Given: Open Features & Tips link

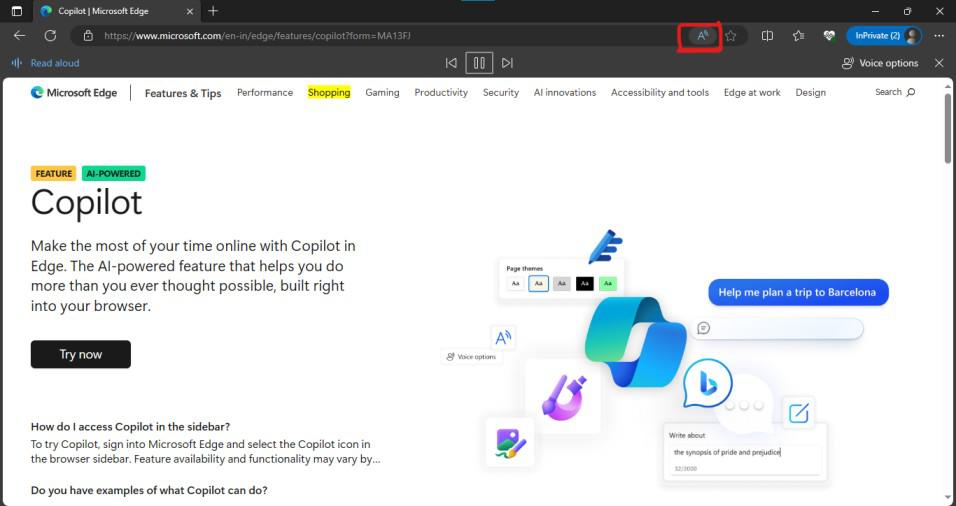Looking at the screenshot, I should click(183, 93).
